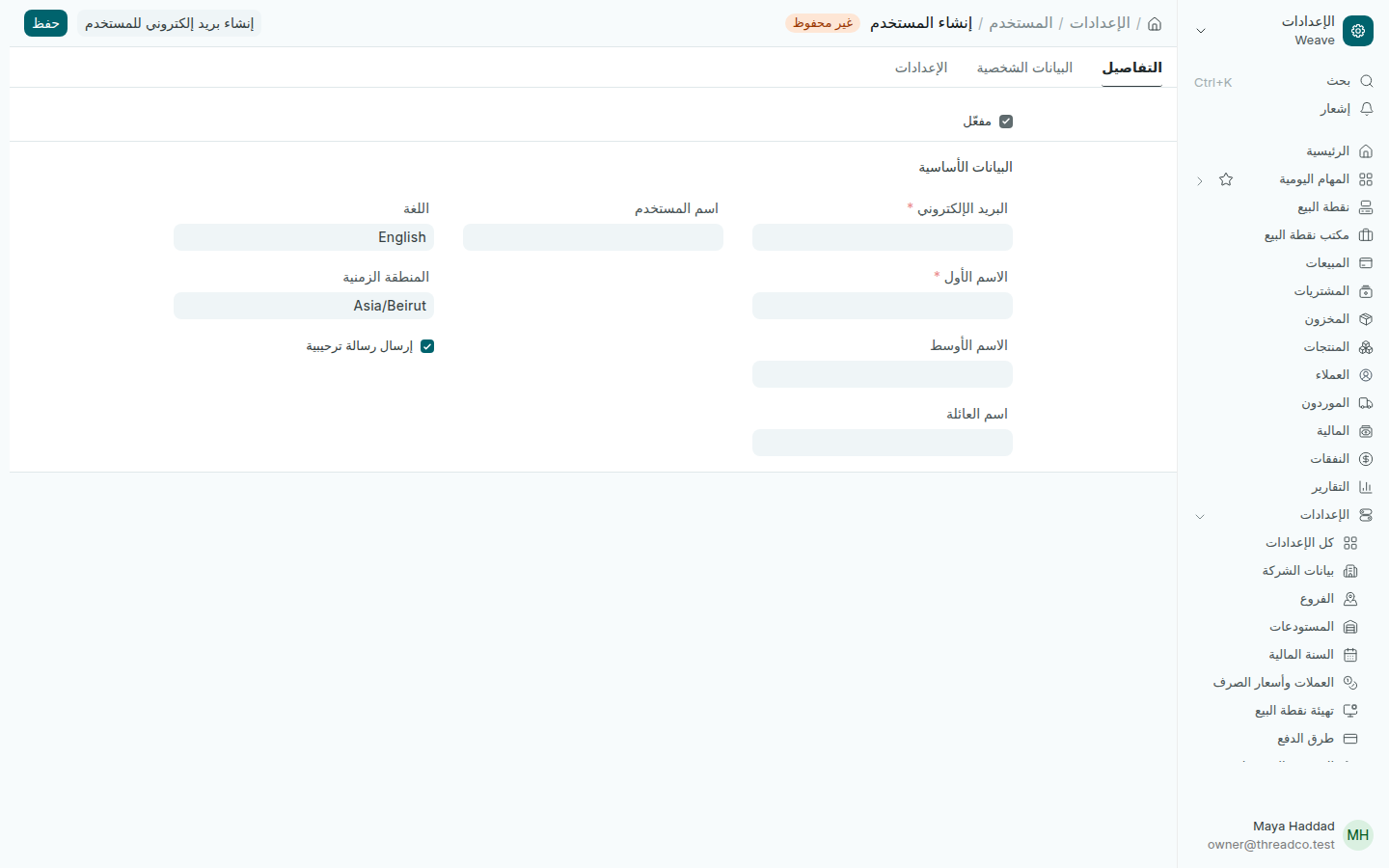Viewport: 1389px width, 868px height.
Task: Click the البريد الإلكتروني input field
Action: tap(883, 237)
